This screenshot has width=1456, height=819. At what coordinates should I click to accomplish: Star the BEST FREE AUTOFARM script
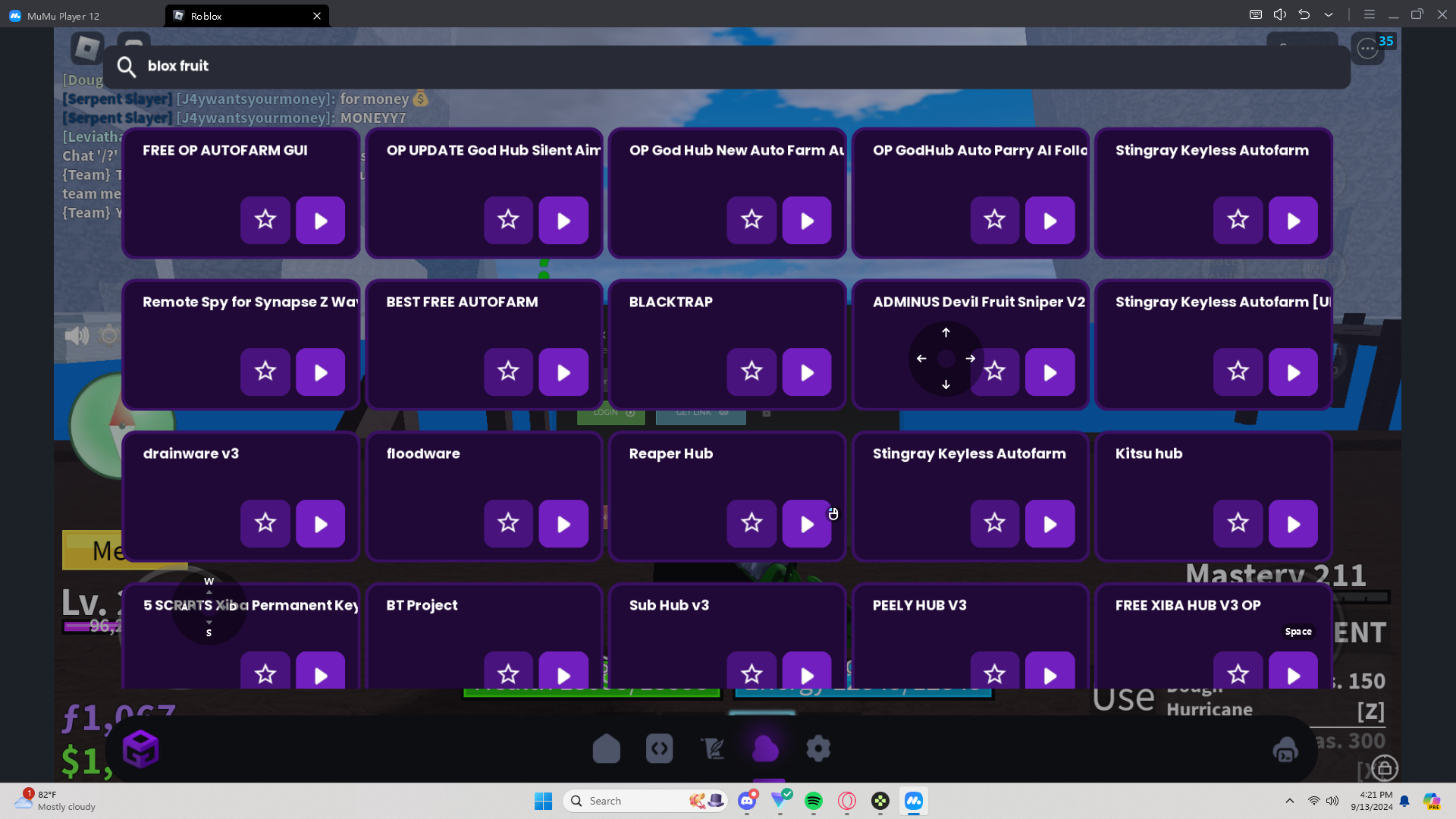pyautogui.click(x=509, y=372)
